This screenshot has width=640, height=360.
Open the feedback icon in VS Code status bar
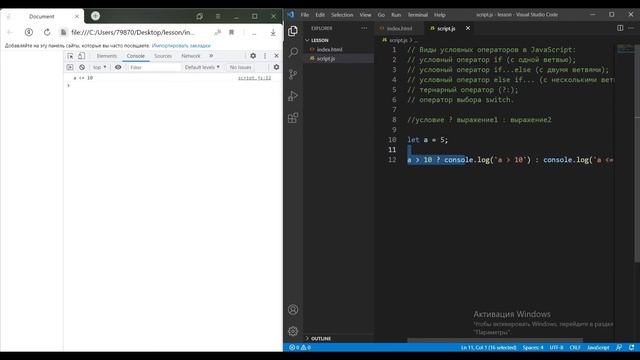[619, 347]
